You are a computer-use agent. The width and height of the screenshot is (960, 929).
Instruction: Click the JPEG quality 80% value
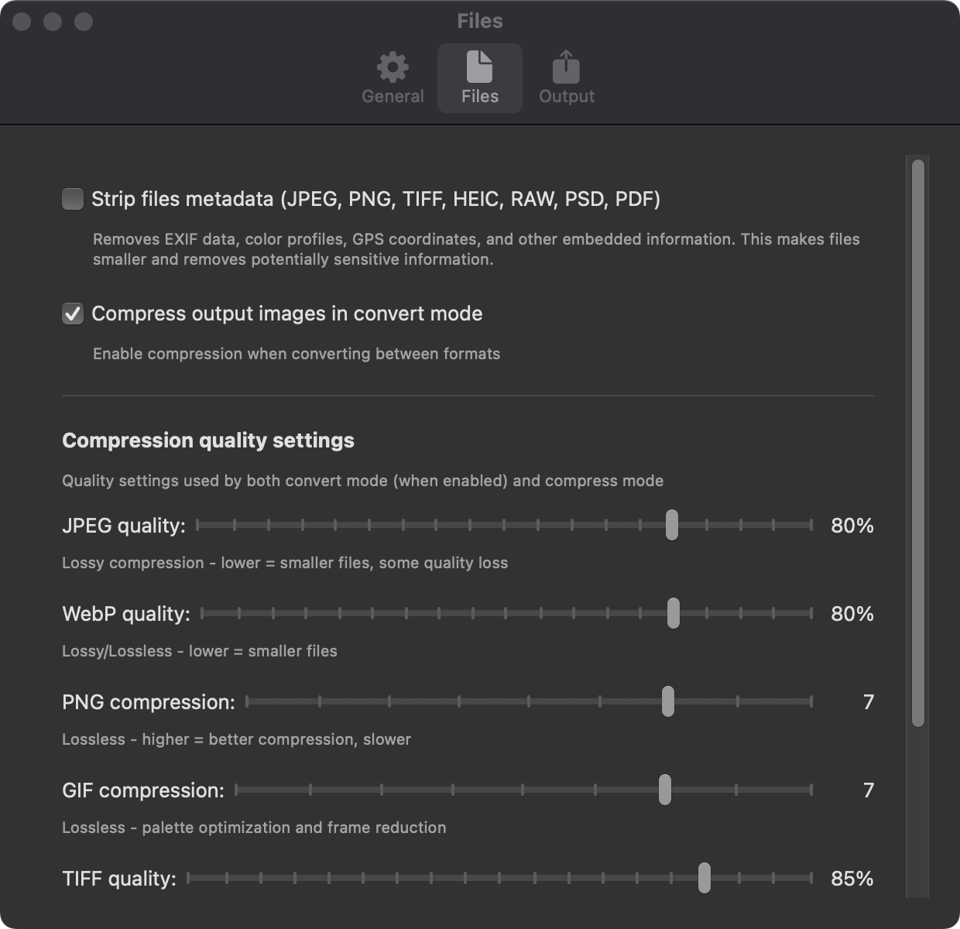852,525
